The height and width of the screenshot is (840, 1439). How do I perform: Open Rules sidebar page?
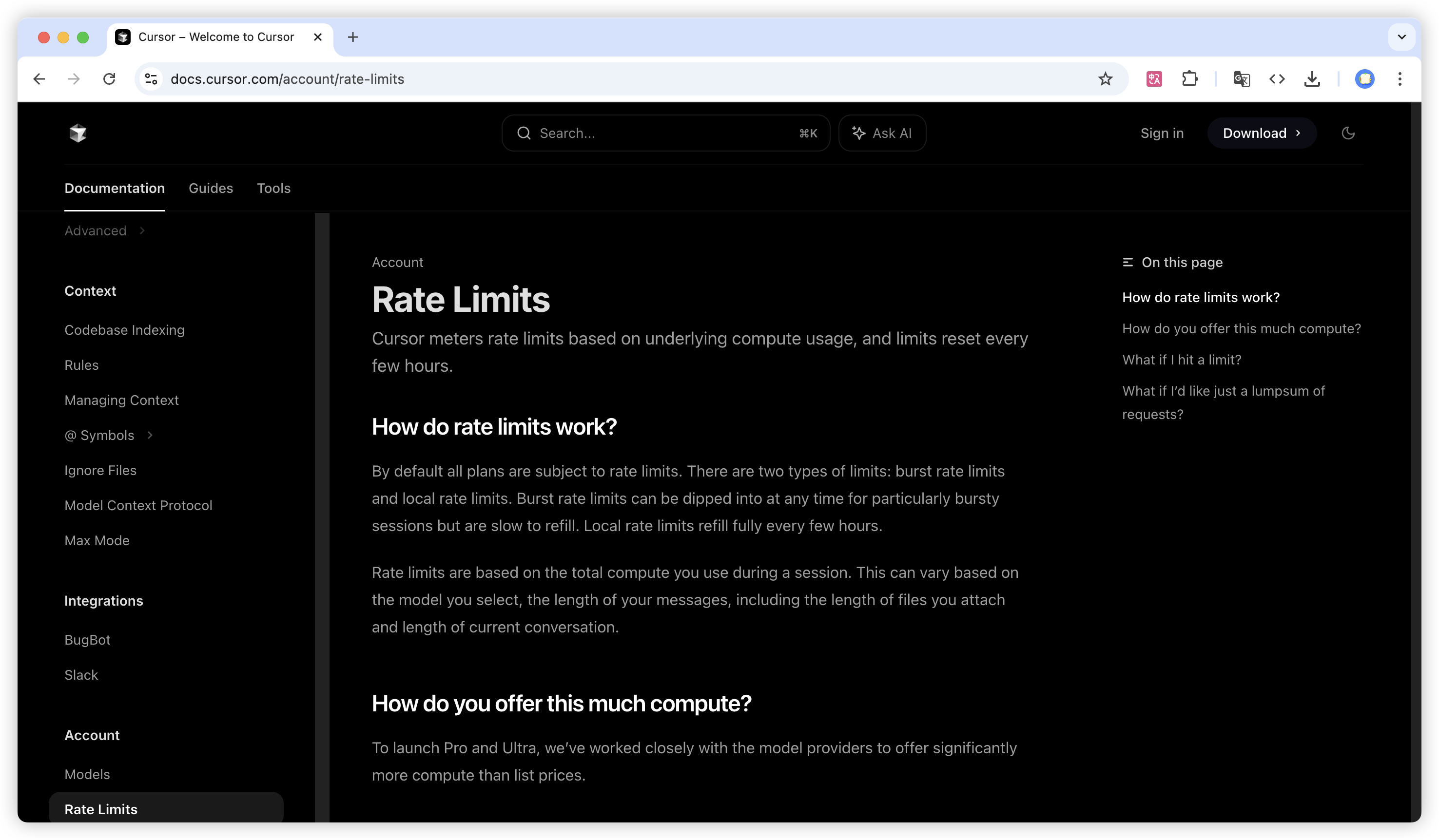[82, 365]
